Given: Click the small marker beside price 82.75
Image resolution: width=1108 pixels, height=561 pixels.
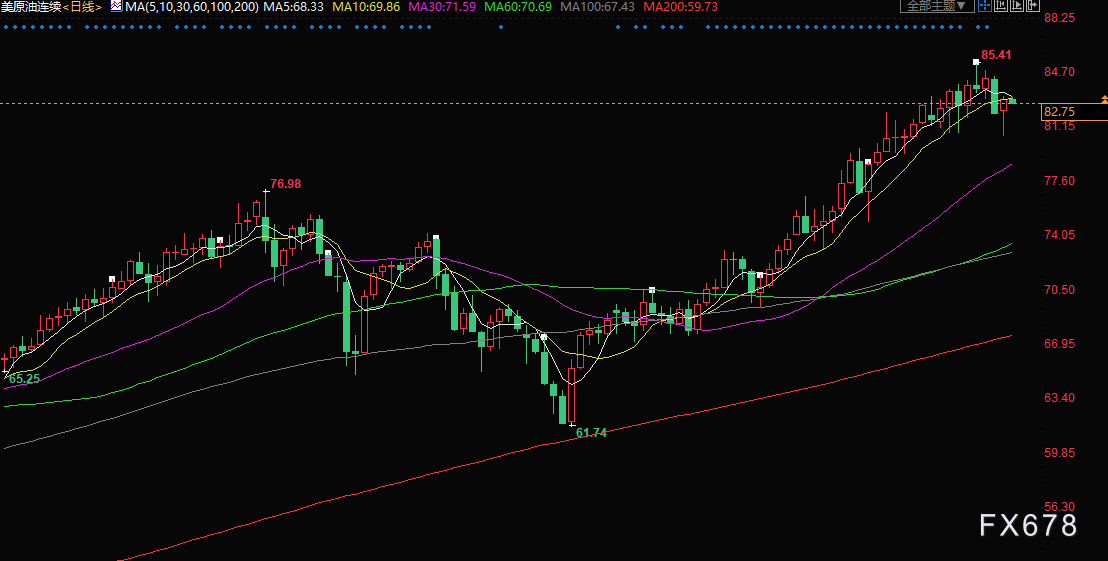Looking at the screenshot, I should pyautogui.click(x=1104, y=100).
